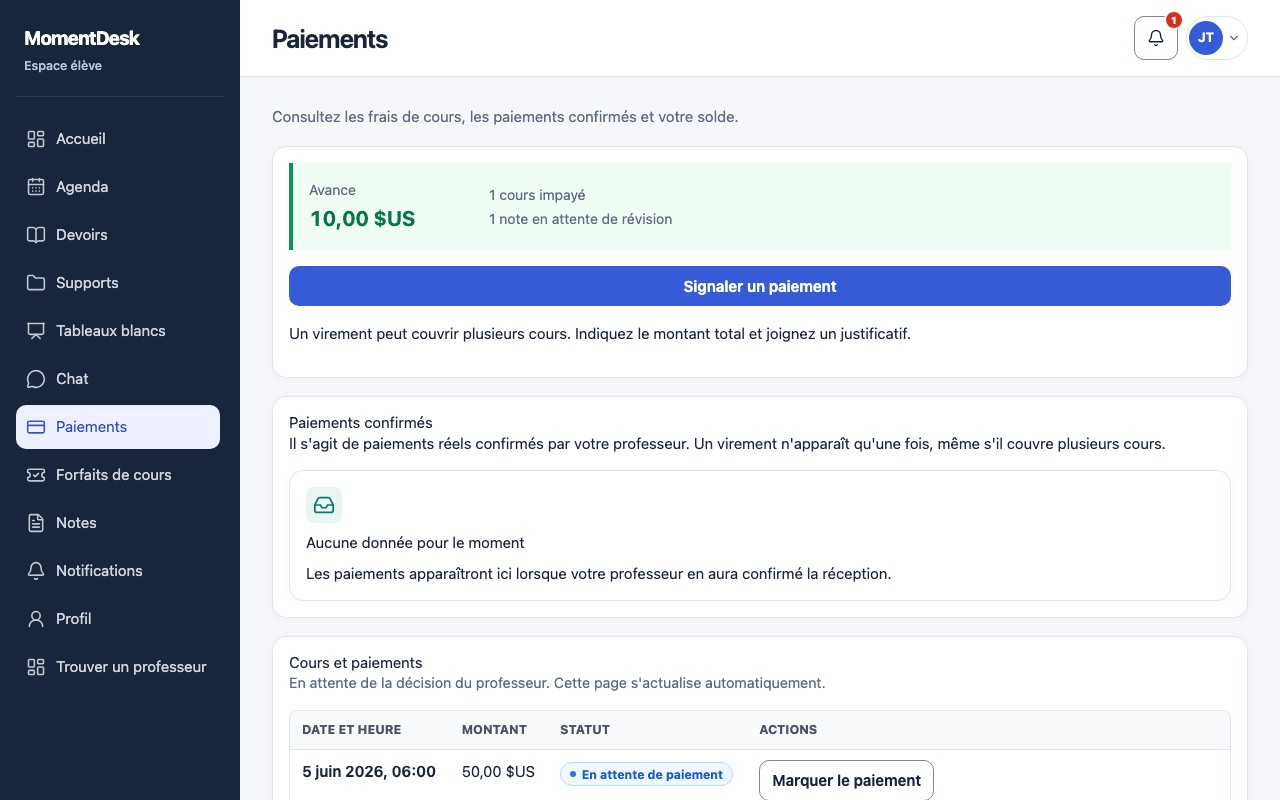Click the JT user avatar
The image size is (1280, 800).
click(x=1206, y=38)
